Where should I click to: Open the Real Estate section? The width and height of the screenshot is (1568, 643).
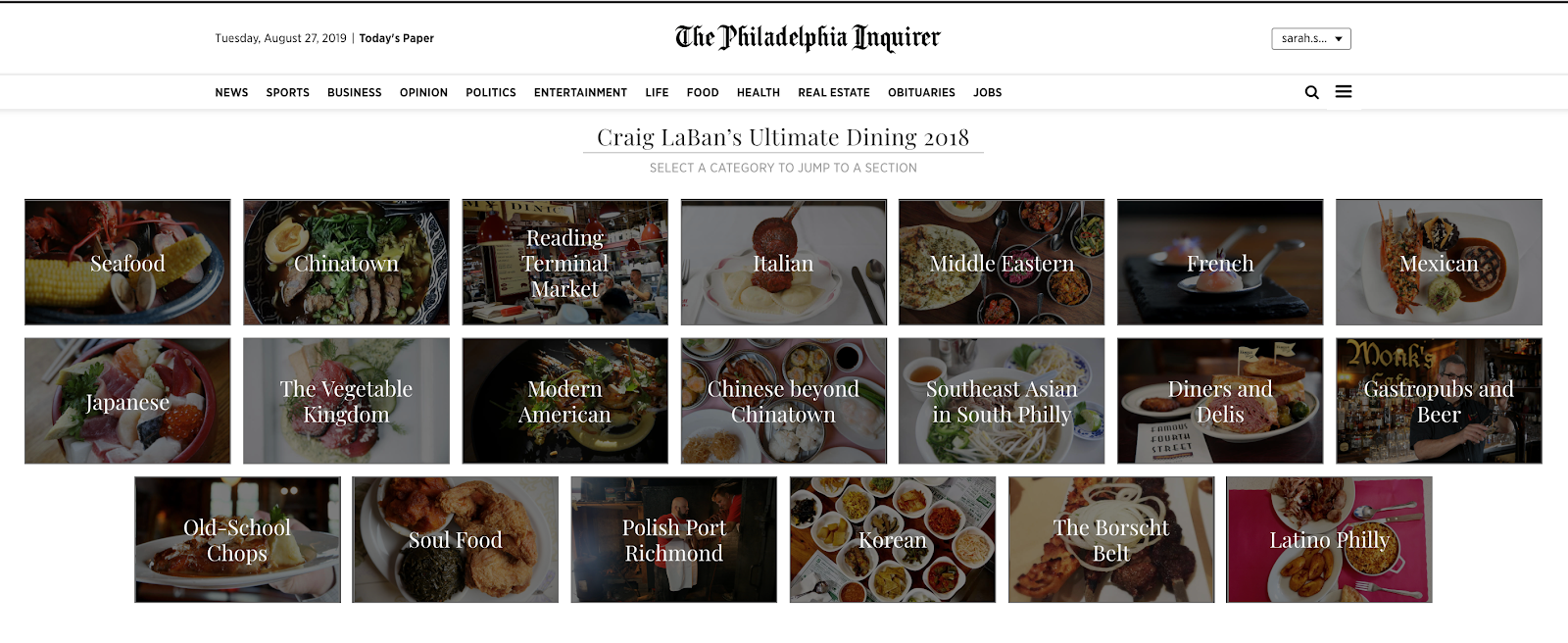tap(834, 92)
